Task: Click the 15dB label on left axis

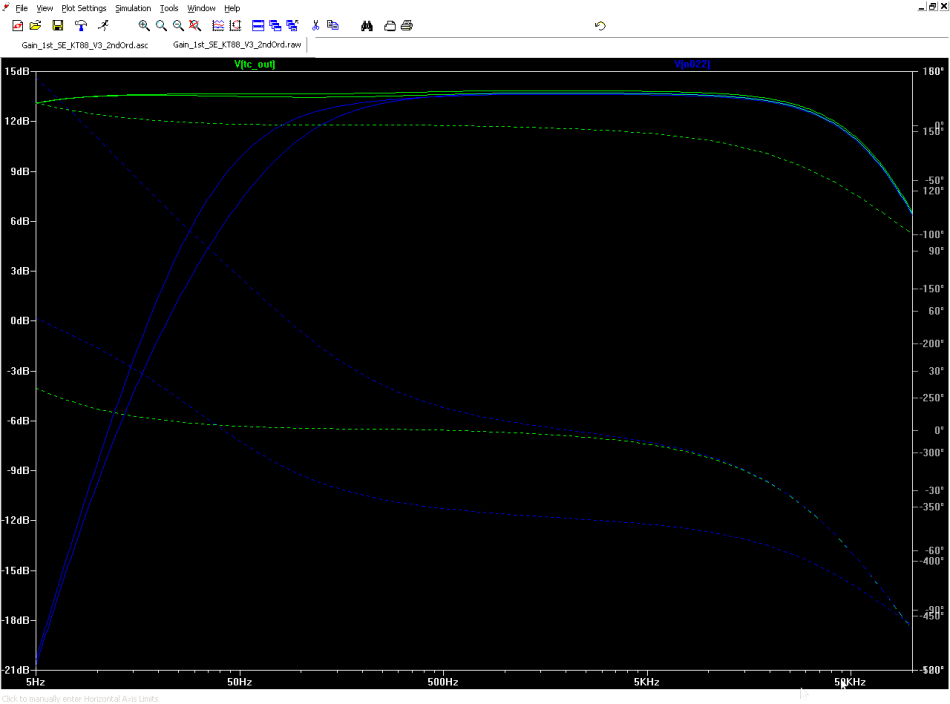Action: pos(16,71)
